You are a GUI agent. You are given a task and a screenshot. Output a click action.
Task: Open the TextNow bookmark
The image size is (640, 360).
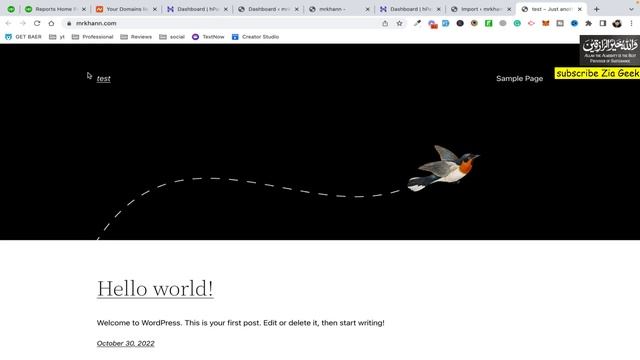[208, 37]
